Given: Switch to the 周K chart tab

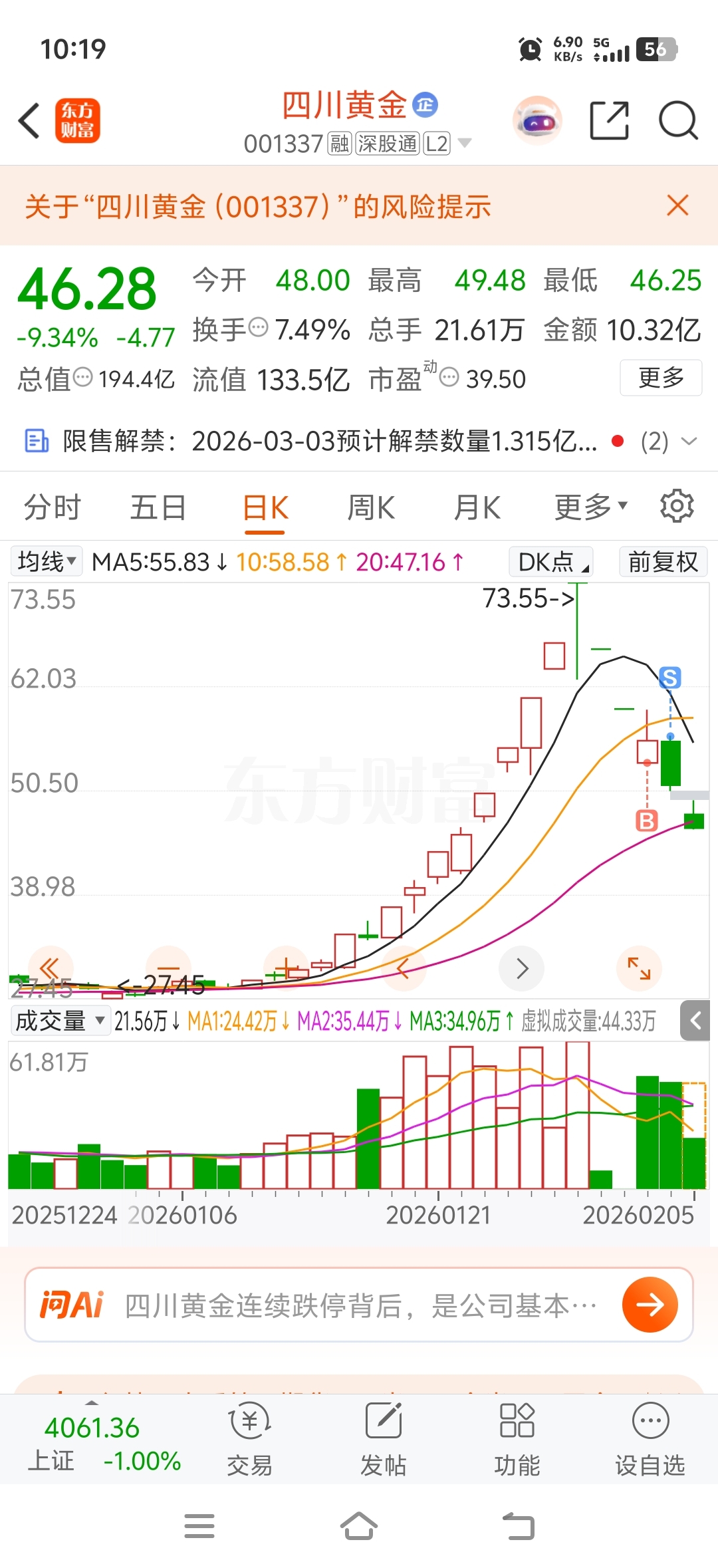Looking at the screenshot, I should pos(371,507).
